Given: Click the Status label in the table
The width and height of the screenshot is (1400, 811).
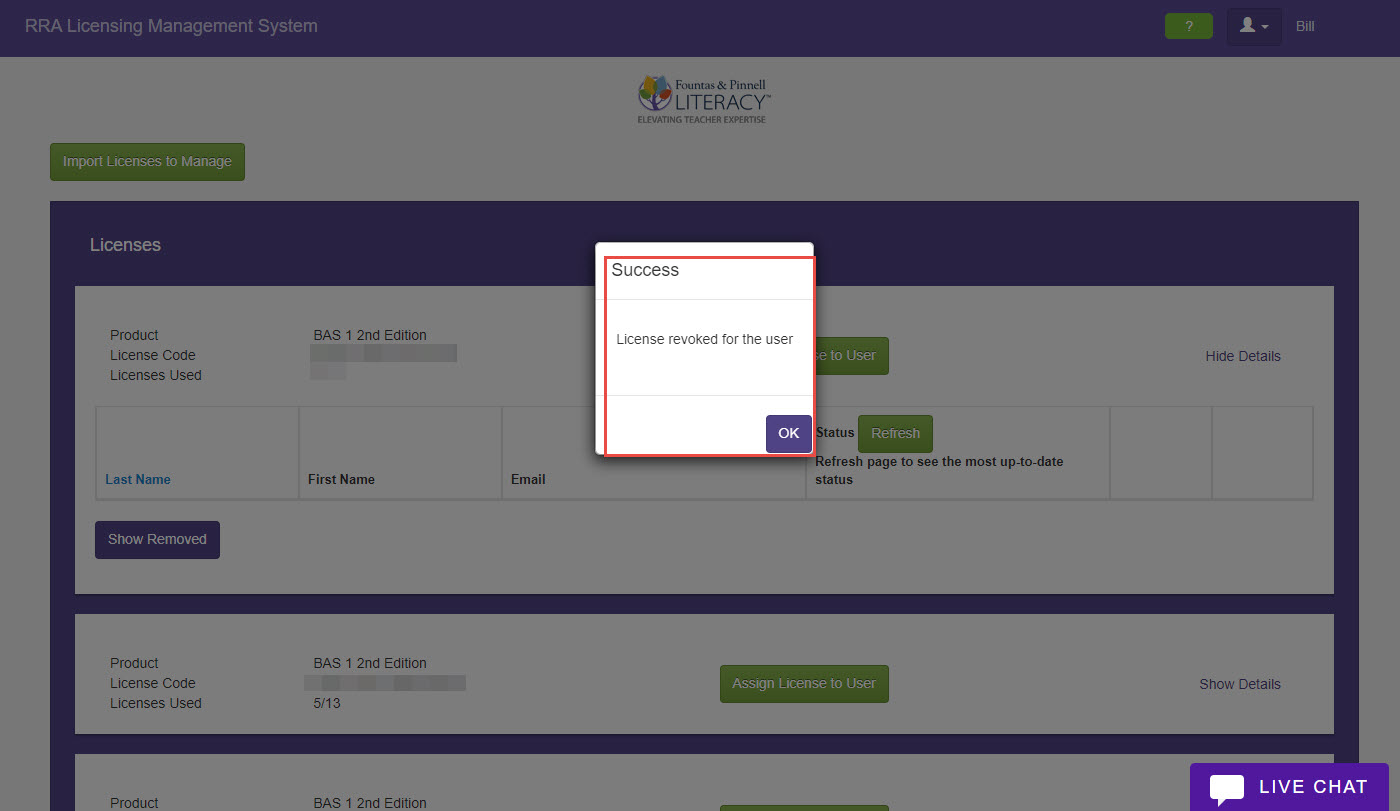Looking at the screenshot, I should coord(834,433).
